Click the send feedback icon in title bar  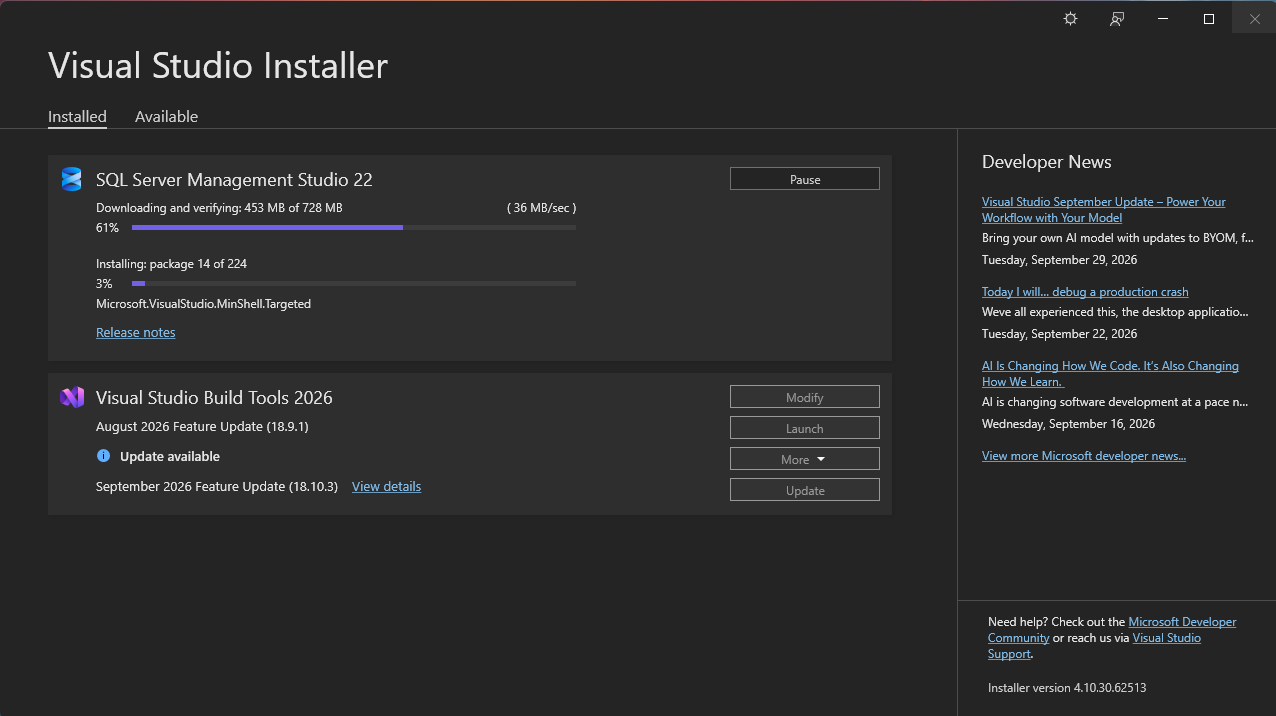coord(1117,19)
